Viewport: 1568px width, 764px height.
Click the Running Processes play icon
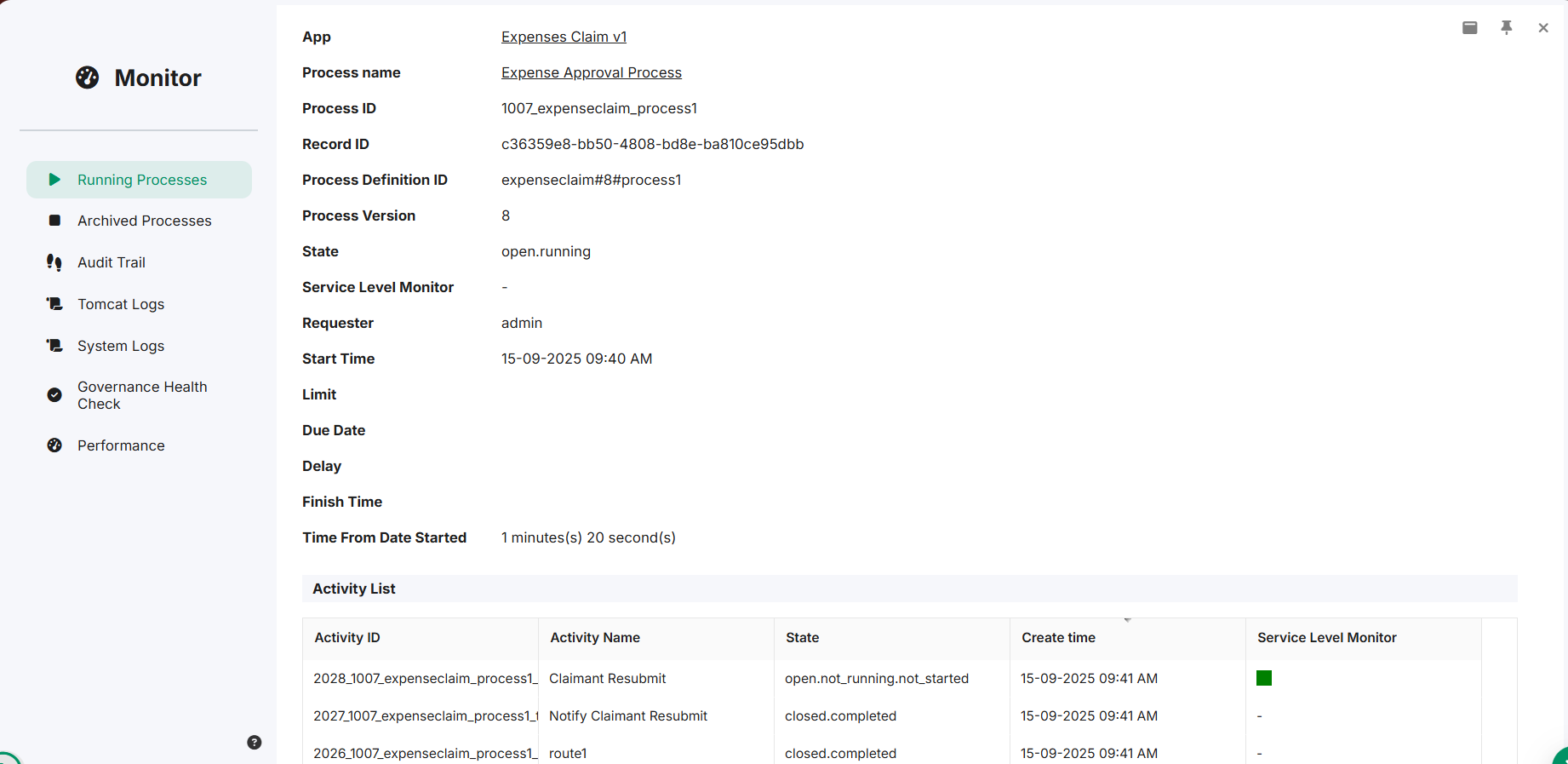click(x=54, y=180)
